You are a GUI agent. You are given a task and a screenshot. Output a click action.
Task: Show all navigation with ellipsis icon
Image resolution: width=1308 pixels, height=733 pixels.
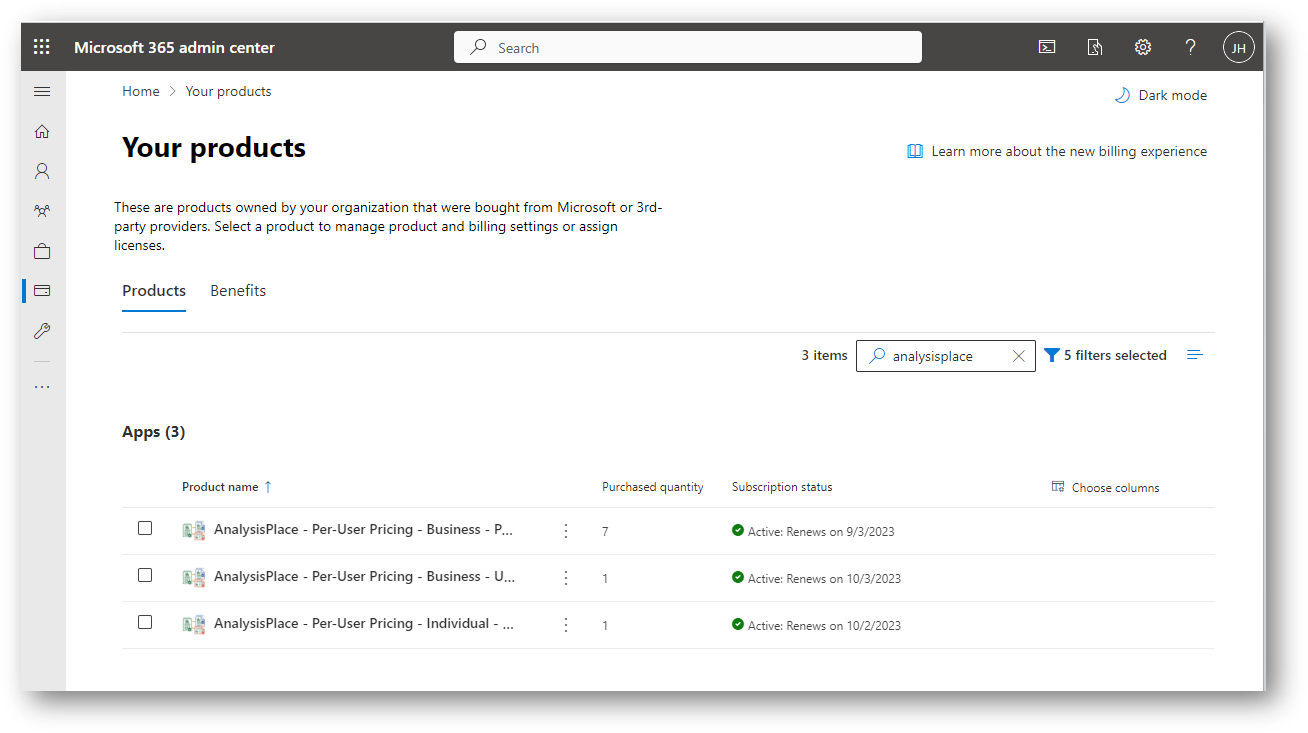(42, 387)
